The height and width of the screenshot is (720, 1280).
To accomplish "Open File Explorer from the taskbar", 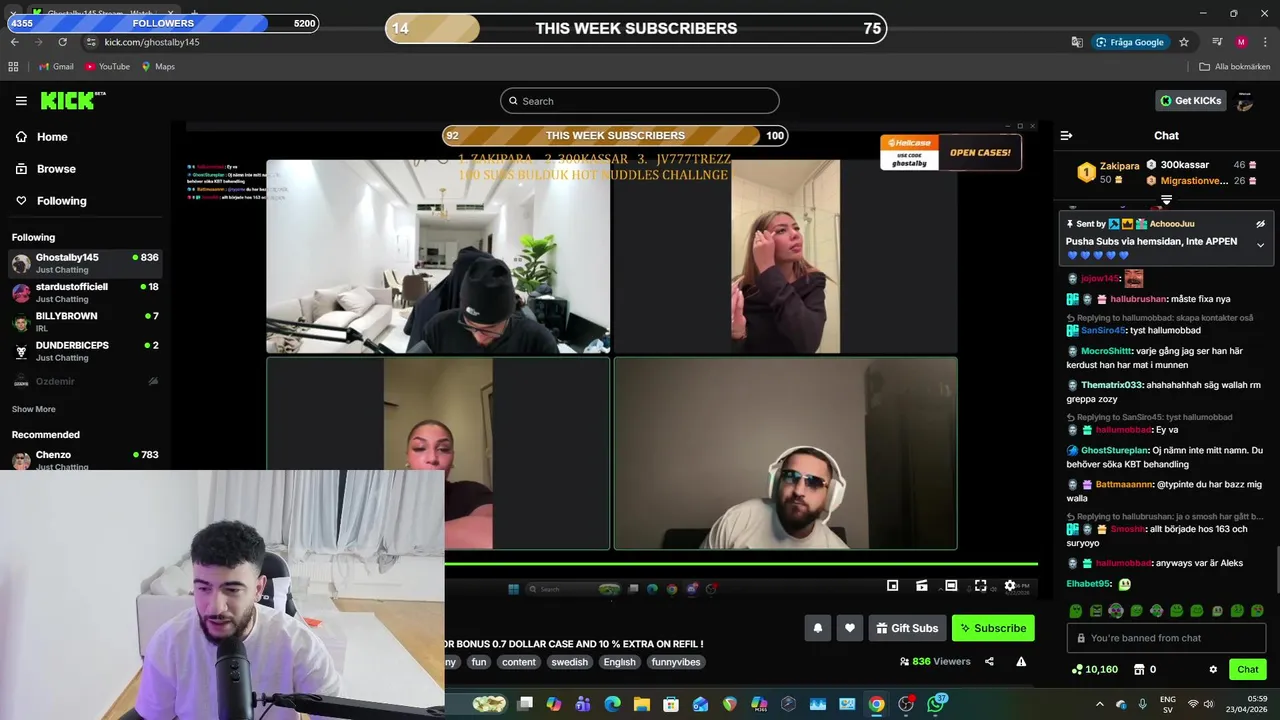I will click(641, 704).
